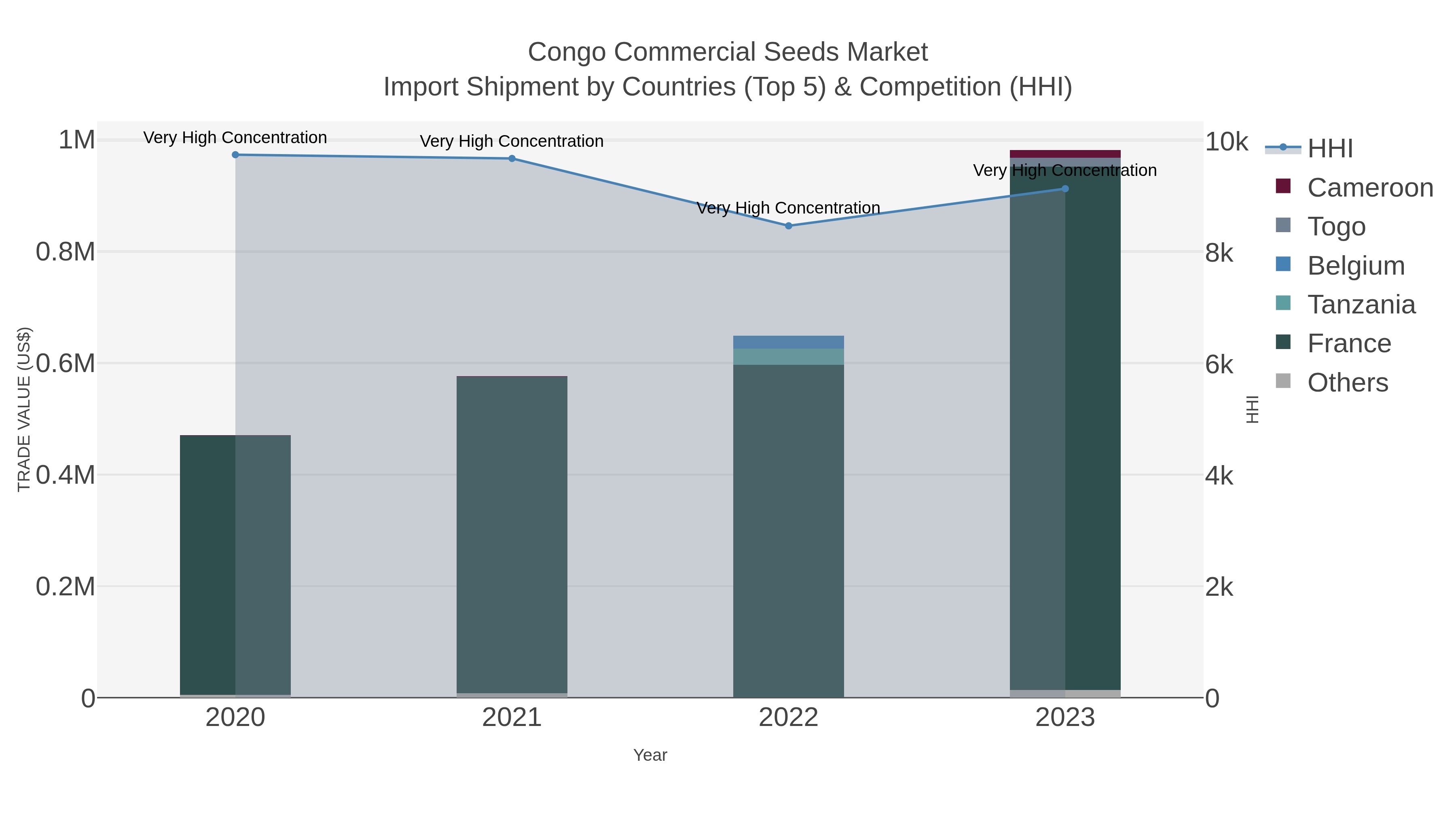
Task: Select the 2020 HHI data point
Action: (236, 155)
